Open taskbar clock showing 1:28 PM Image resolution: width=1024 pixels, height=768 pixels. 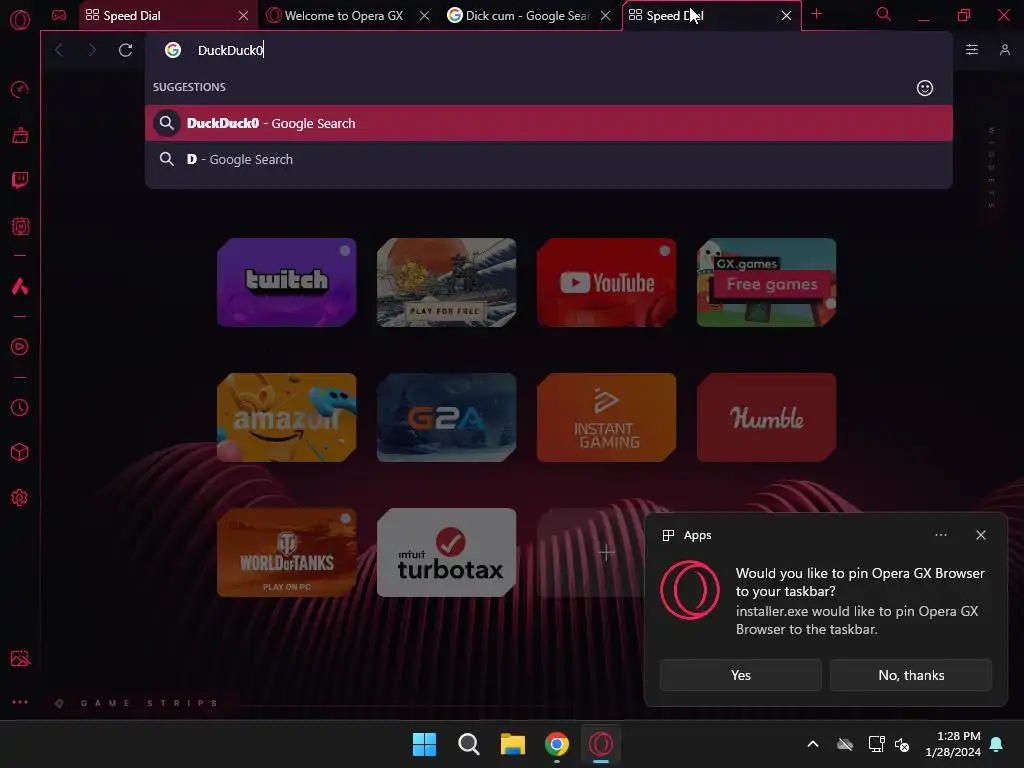[x=953, y=744]
